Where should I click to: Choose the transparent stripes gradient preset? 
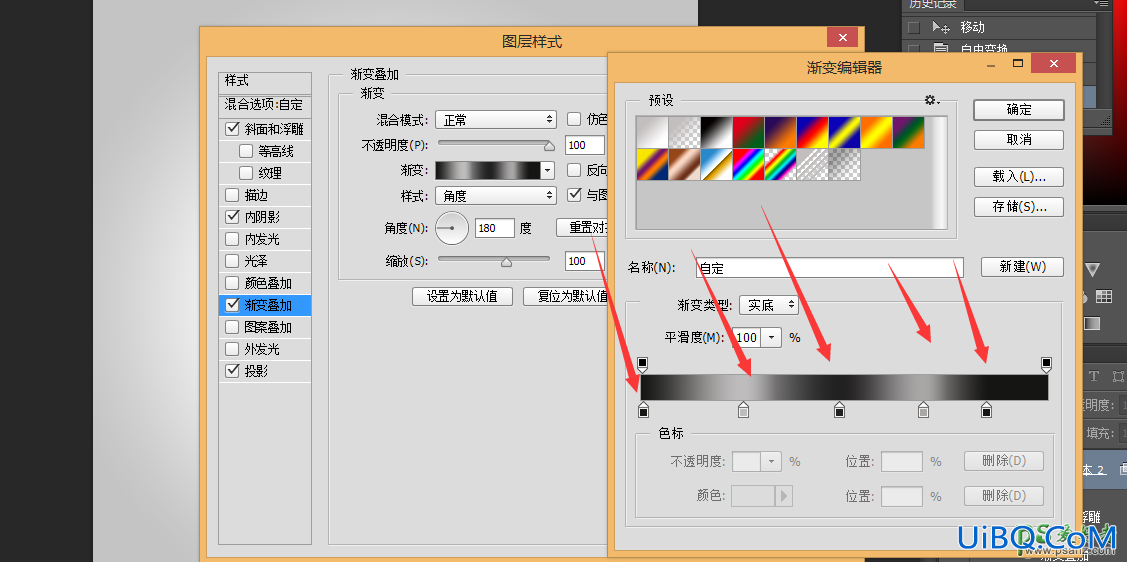(x=812, y=165)
